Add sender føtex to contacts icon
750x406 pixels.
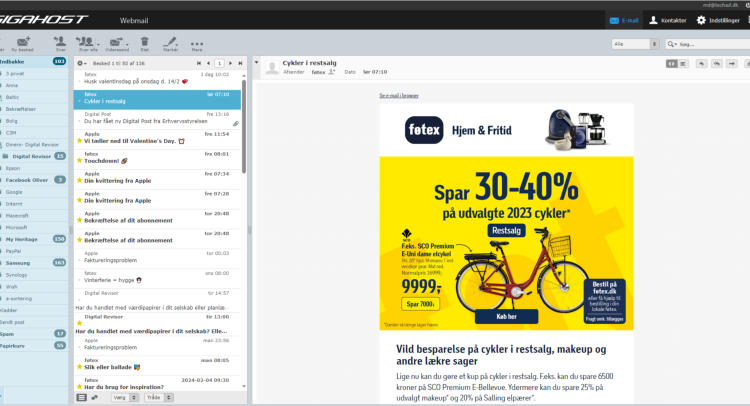tap(331, 72)
